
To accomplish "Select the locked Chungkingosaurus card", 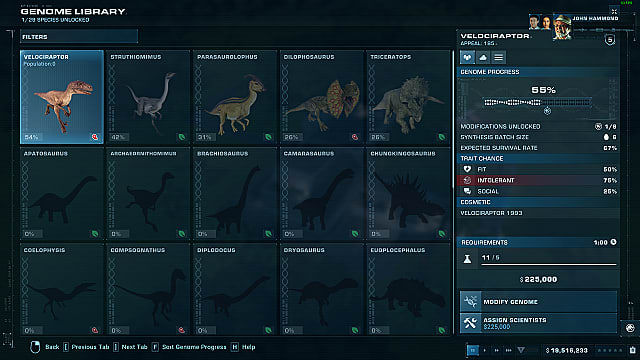I will pyautogui.click(x=408, y=193).
